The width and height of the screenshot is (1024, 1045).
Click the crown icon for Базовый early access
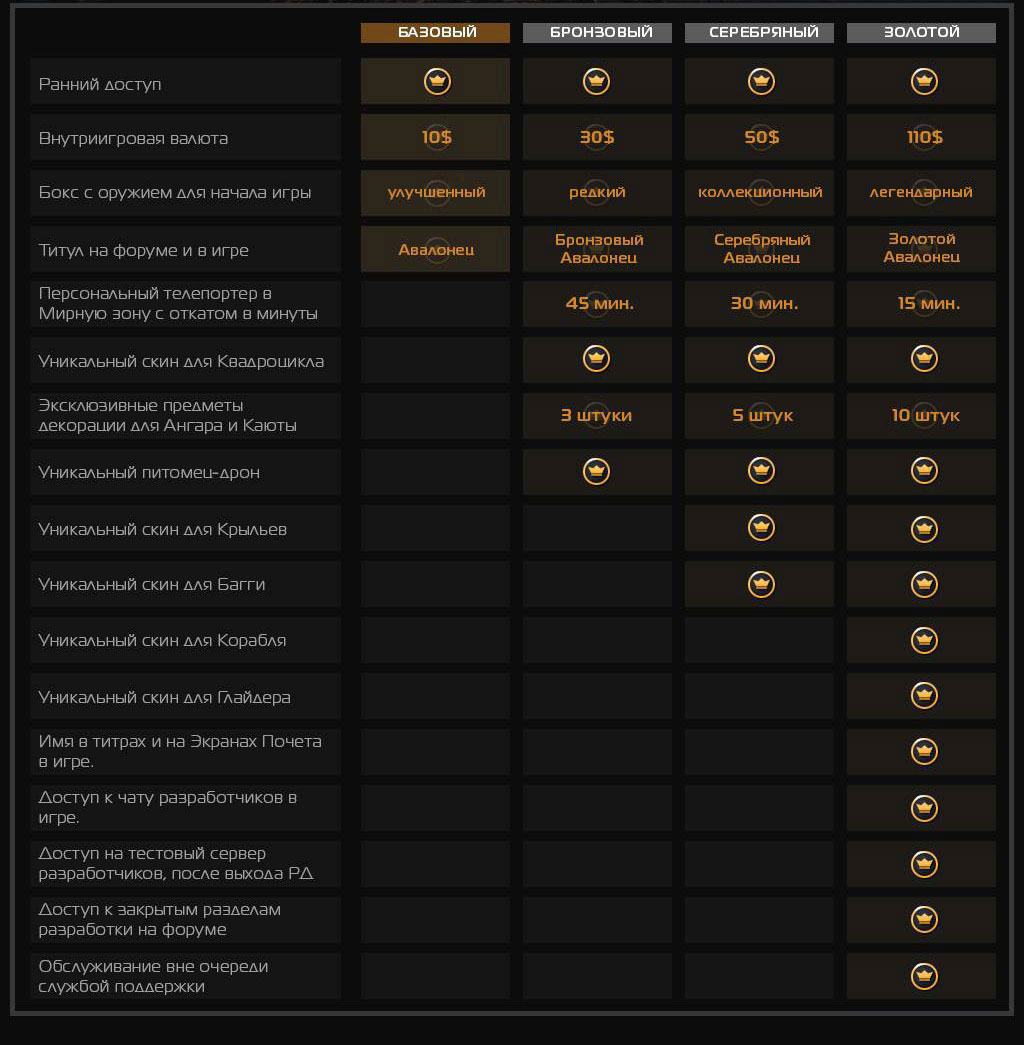tap(437, 82)
